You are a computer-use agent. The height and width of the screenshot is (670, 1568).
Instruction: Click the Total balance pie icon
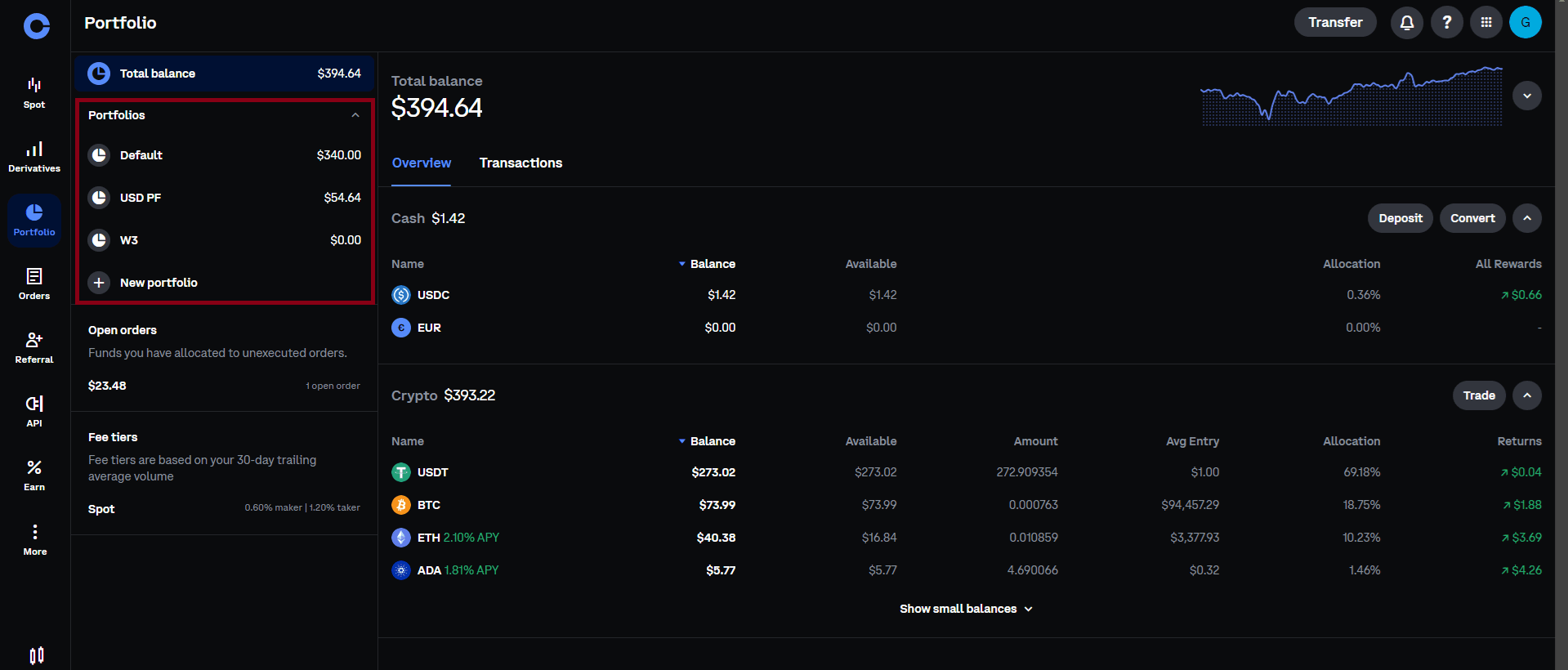pyautogui.click(x=99, y=74)
